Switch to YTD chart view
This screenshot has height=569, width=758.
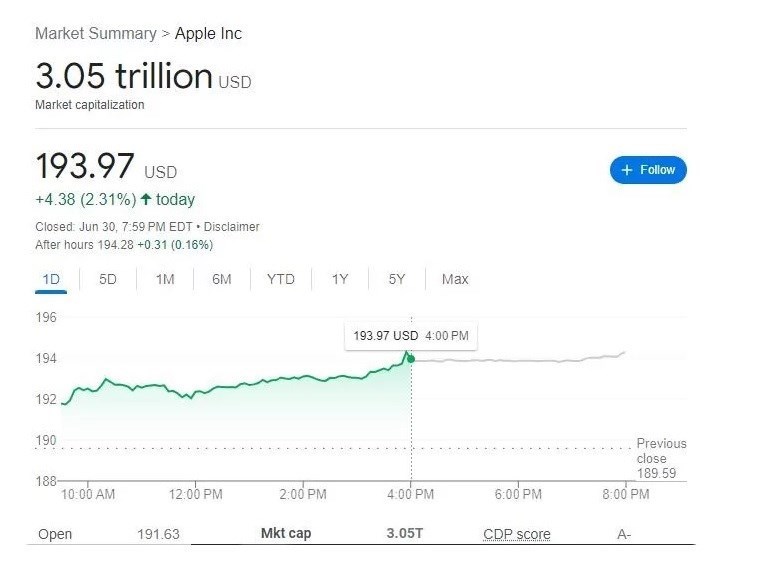pos(281,279)
